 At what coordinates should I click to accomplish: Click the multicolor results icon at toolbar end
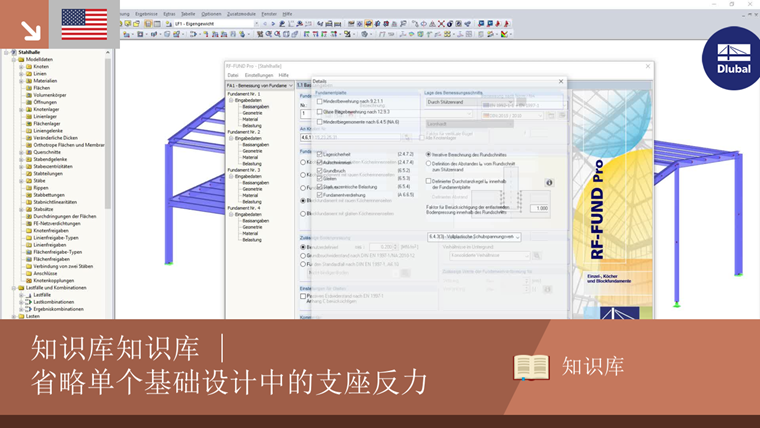tap(505, 34)
